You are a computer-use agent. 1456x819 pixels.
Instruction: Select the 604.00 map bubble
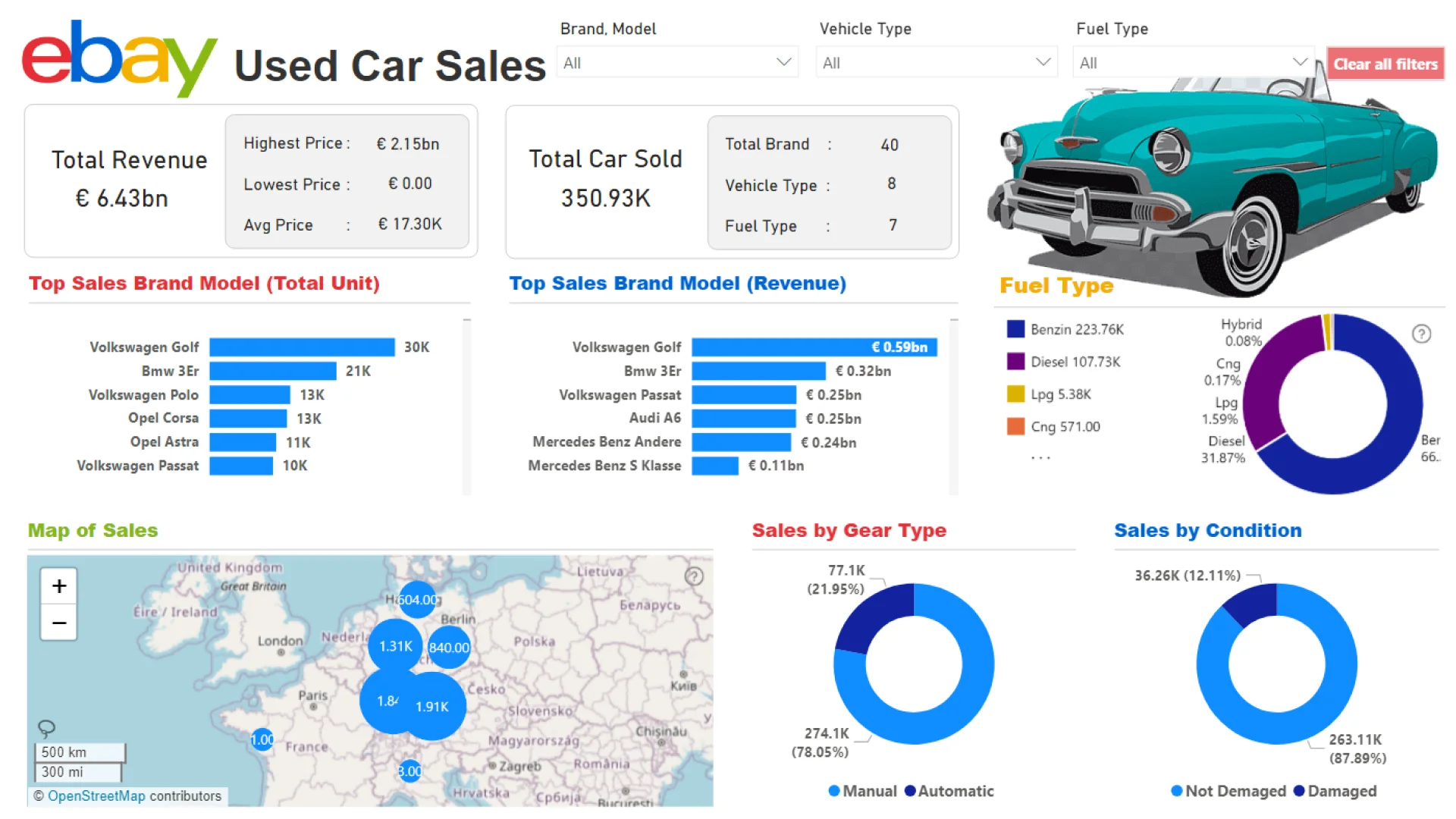417,600
